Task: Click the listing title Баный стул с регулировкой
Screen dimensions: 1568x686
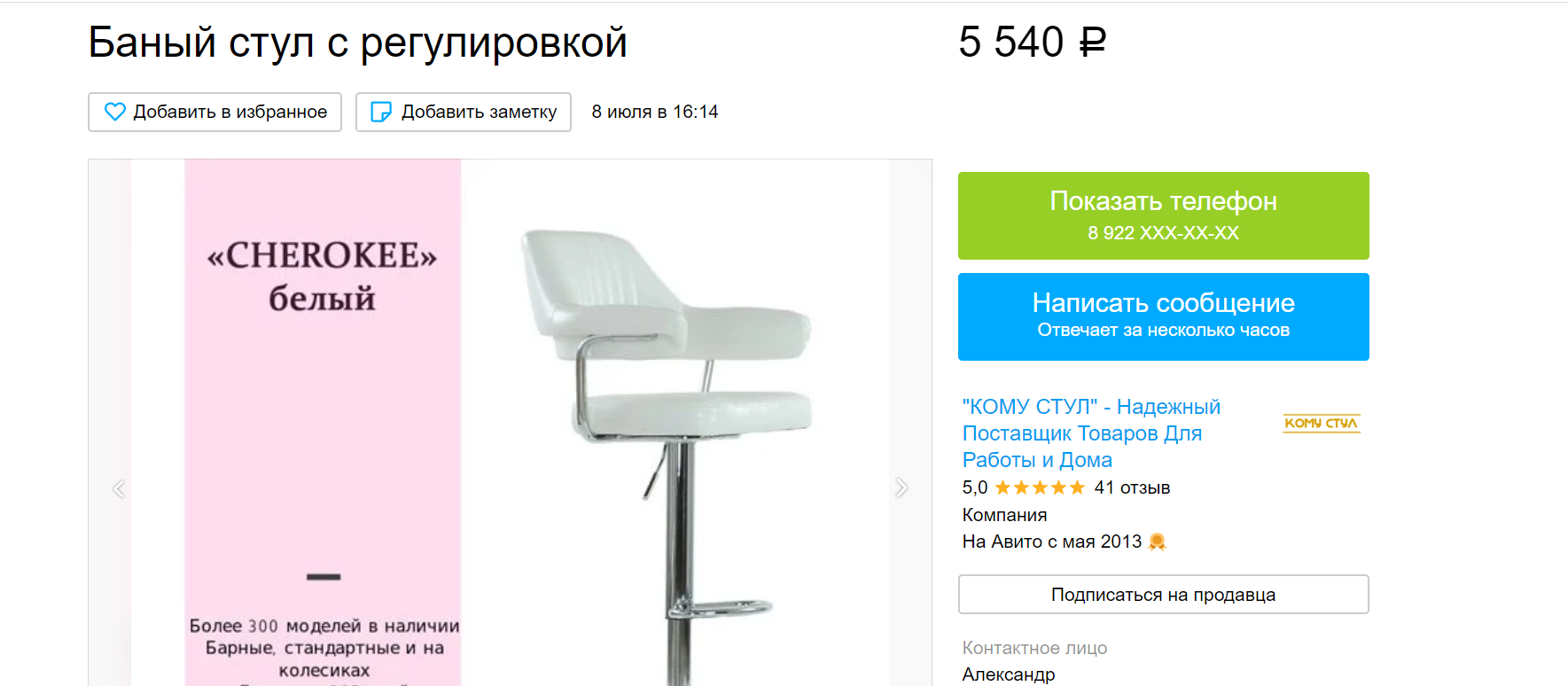Action: (358, 43)
